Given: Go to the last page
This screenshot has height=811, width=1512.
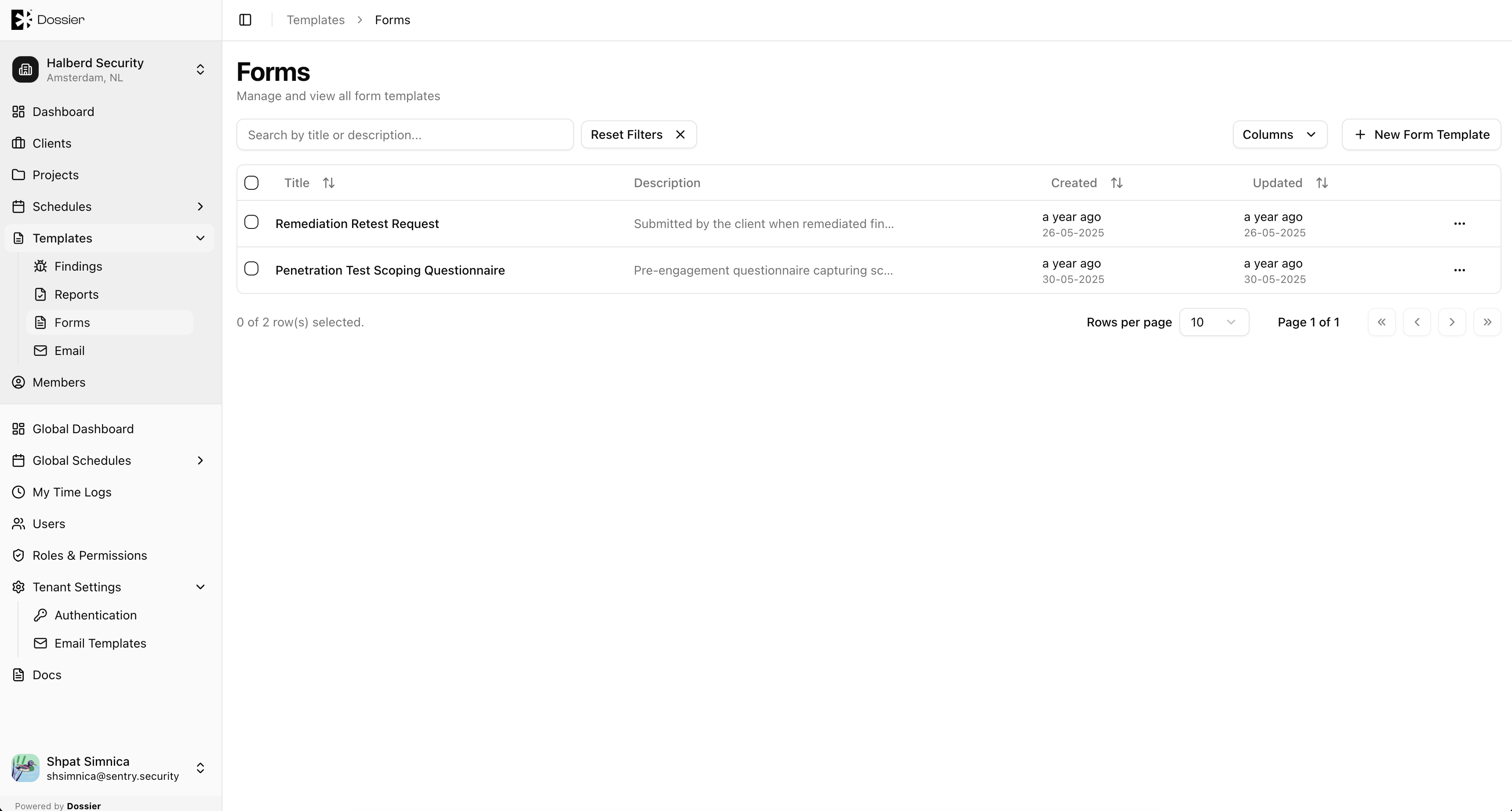Looking at the screenshot, I should tap(1487, 322).
